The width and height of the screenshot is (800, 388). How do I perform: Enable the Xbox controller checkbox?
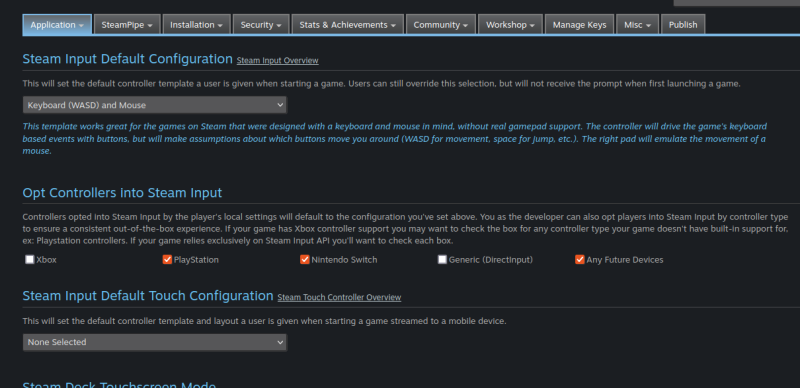coord(30,259)
